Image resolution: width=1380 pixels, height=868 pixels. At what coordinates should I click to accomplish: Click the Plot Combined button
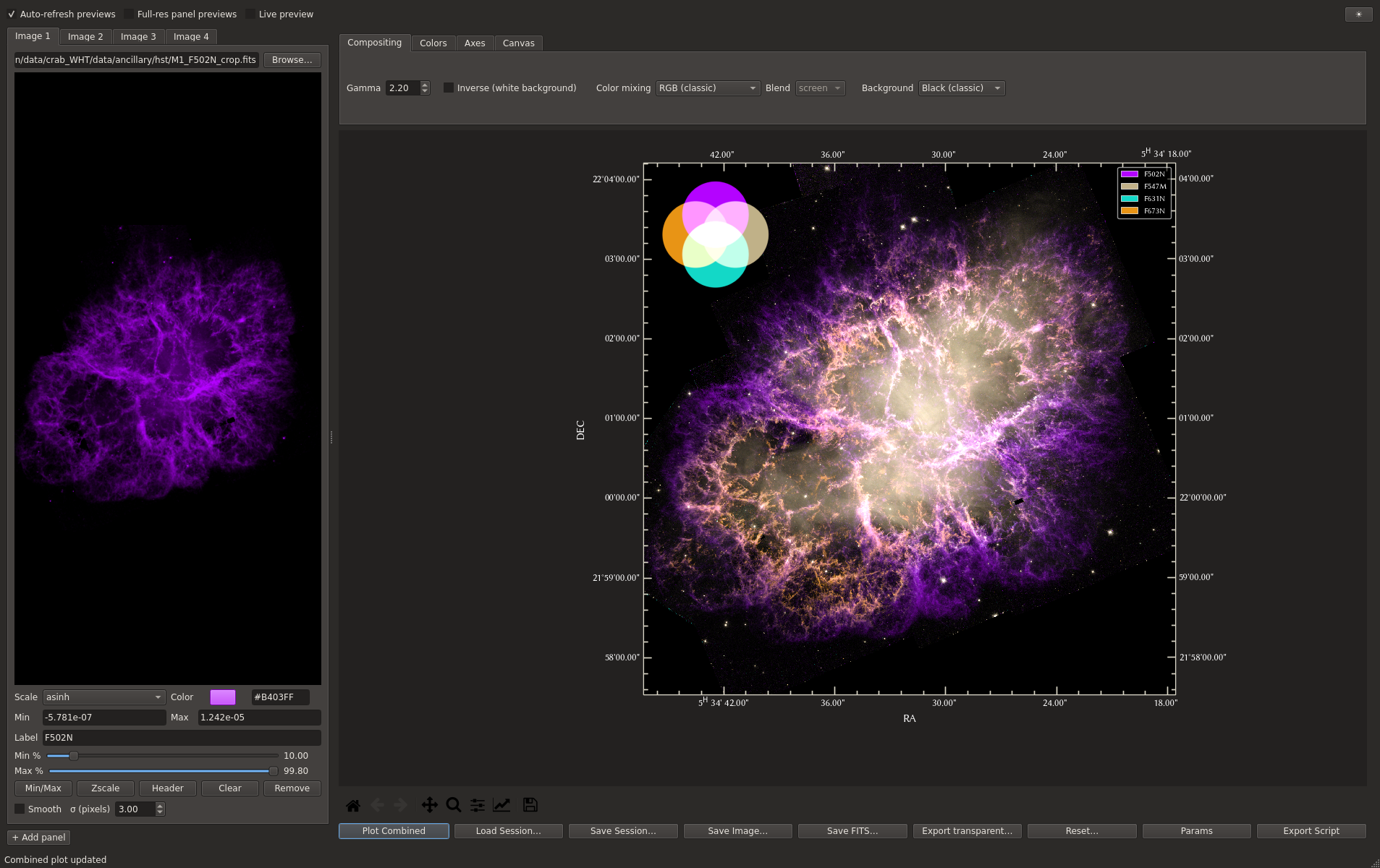click(x=394, y=831)
